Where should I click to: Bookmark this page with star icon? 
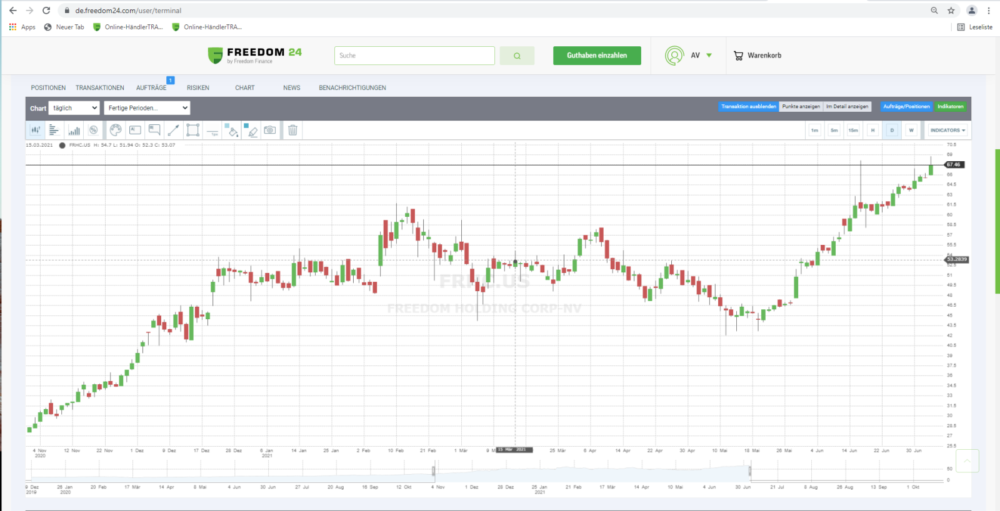click(951, 10)
